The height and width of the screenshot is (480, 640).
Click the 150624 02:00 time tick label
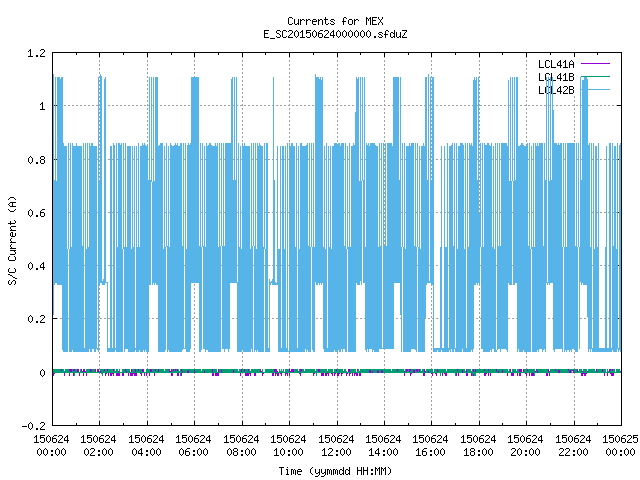coord(98,446)
